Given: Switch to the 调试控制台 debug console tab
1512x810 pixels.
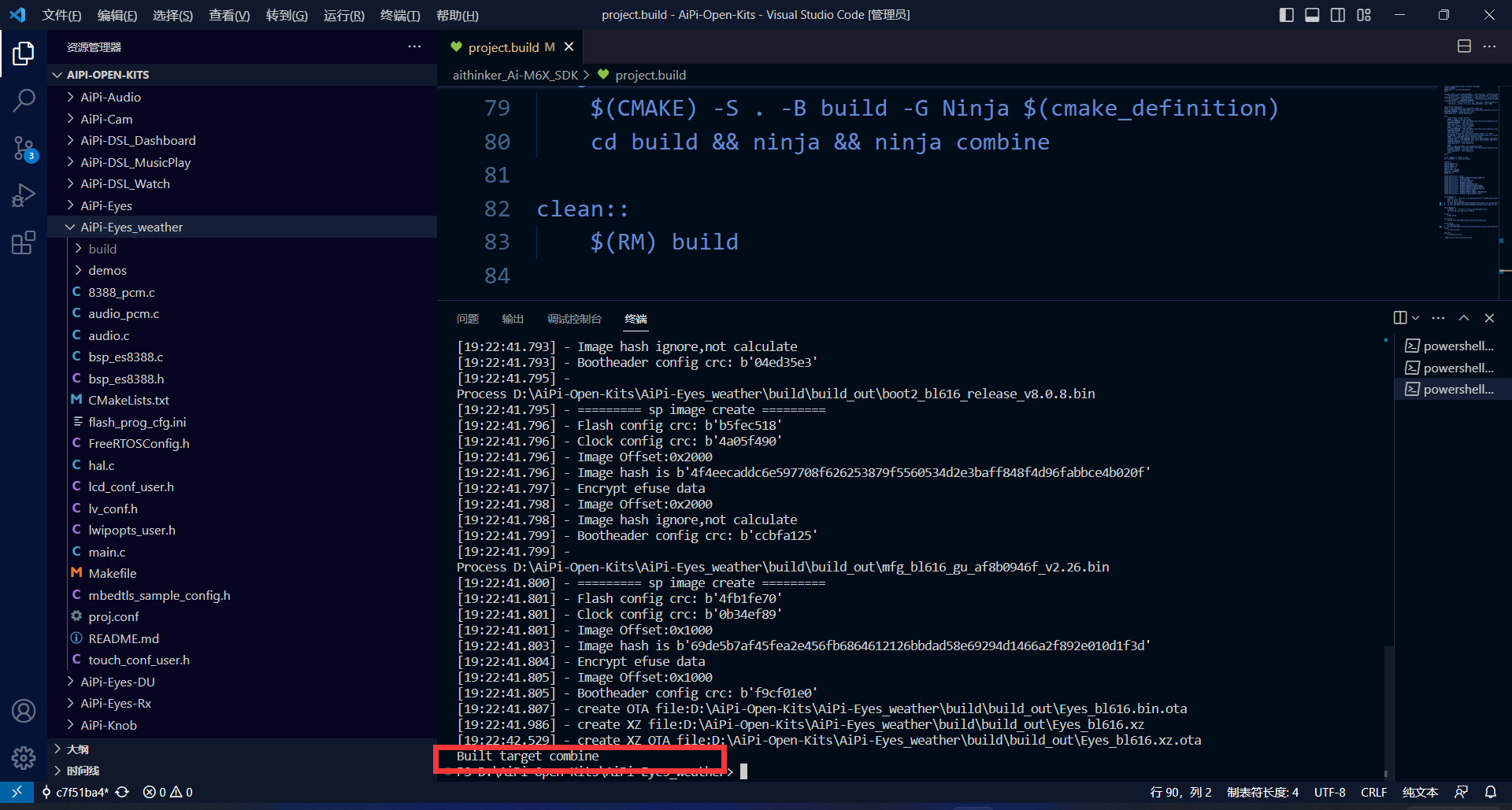Looking at the screenshot, I should (x=574, y=319).
